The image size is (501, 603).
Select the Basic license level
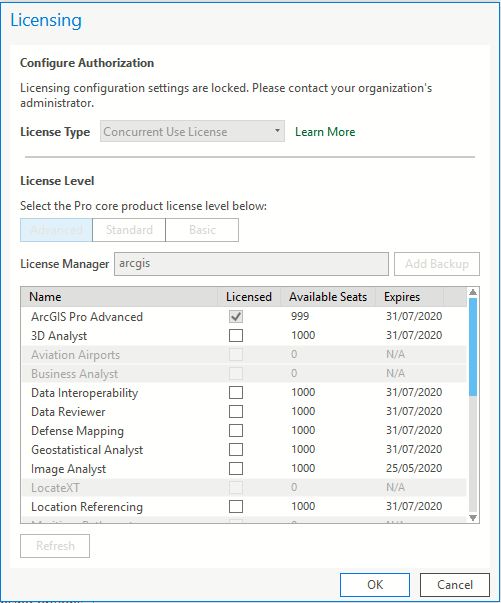[202, 230]
